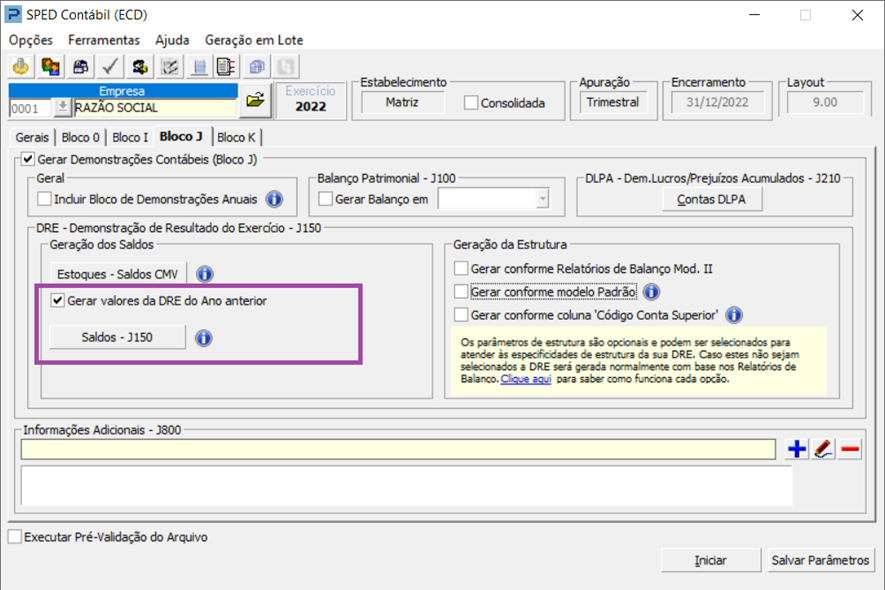Click the blue plus icon for Informações Adicionais
This screenshot has height=590, width=885.
point(797,449)
